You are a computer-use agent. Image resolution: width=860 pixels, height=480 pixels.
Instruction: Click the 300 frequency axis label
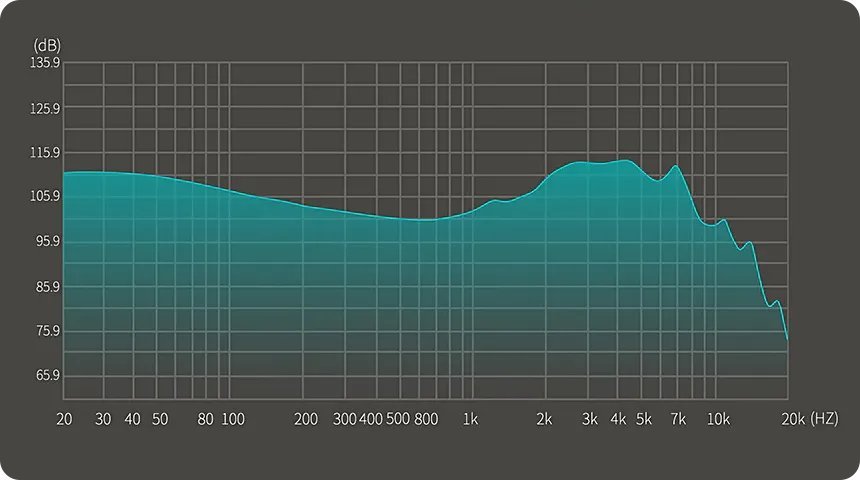(x=345, y=419)
